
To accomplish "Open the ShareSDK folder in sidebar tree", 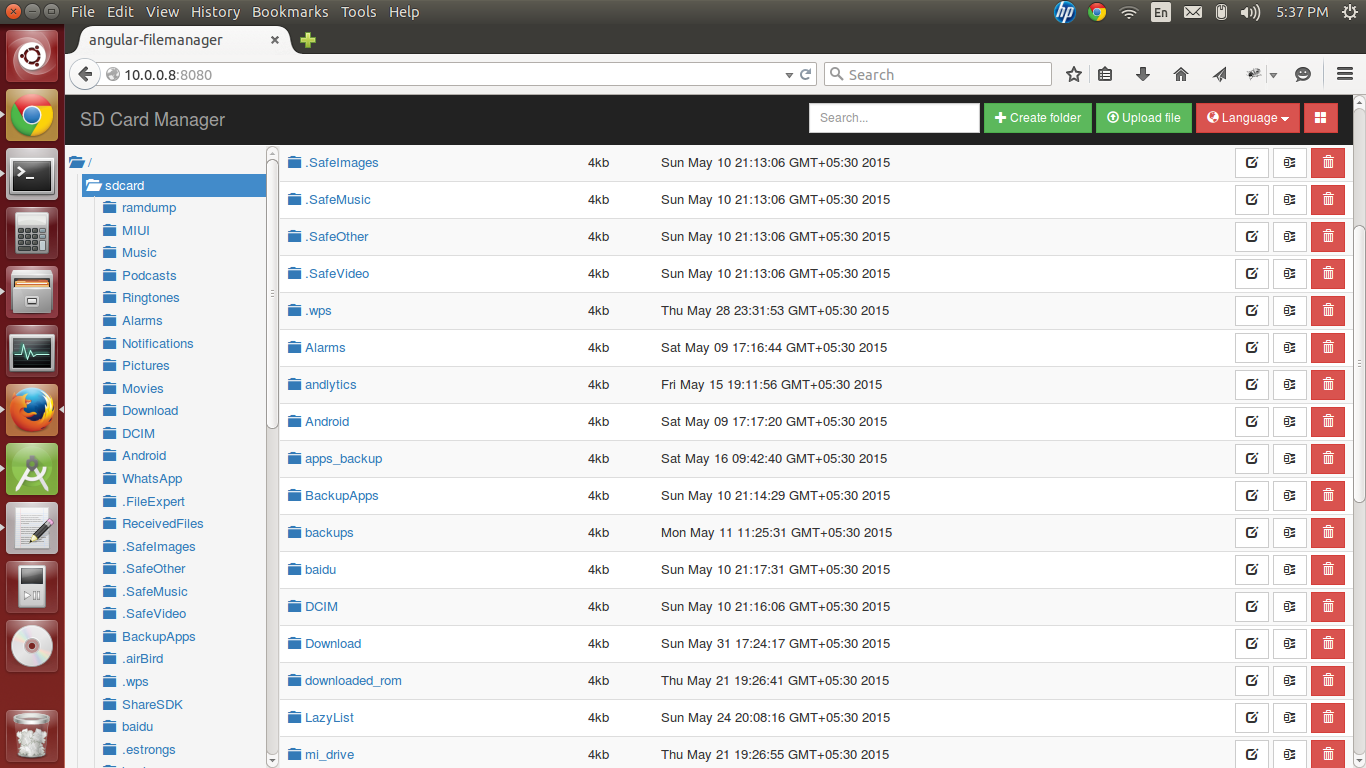I will click(152, 704).
